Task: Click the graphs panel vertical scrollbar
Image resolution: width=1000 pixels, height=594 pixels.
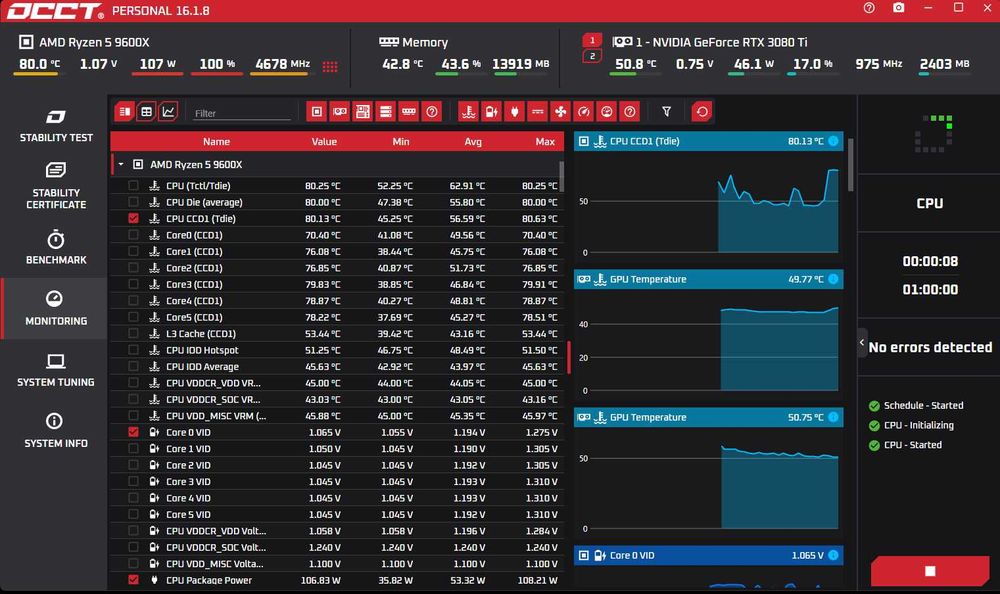Action: [x=850, y=165]
